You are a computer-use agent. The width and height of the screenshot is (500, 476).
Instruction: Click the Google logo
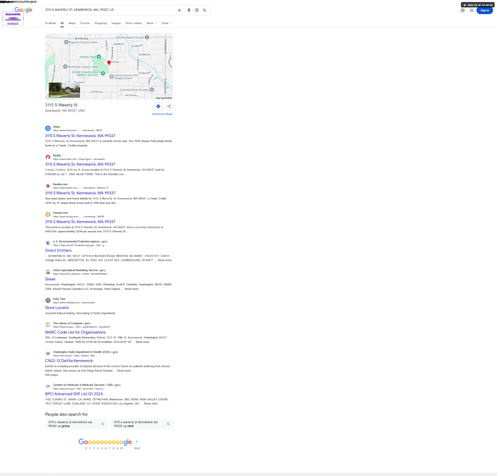(x=23, y=10)
